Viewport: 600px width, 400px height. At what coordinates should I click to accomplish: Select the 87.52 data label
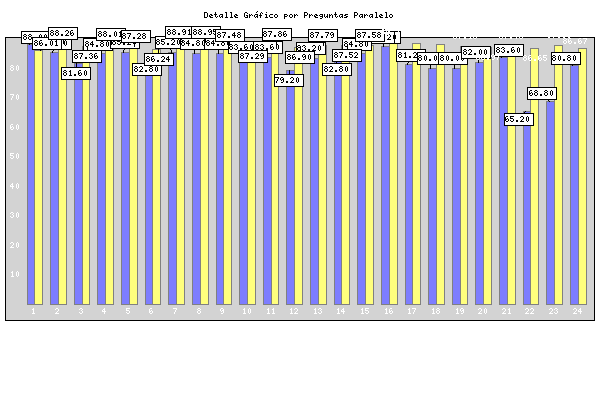point(347,55)
